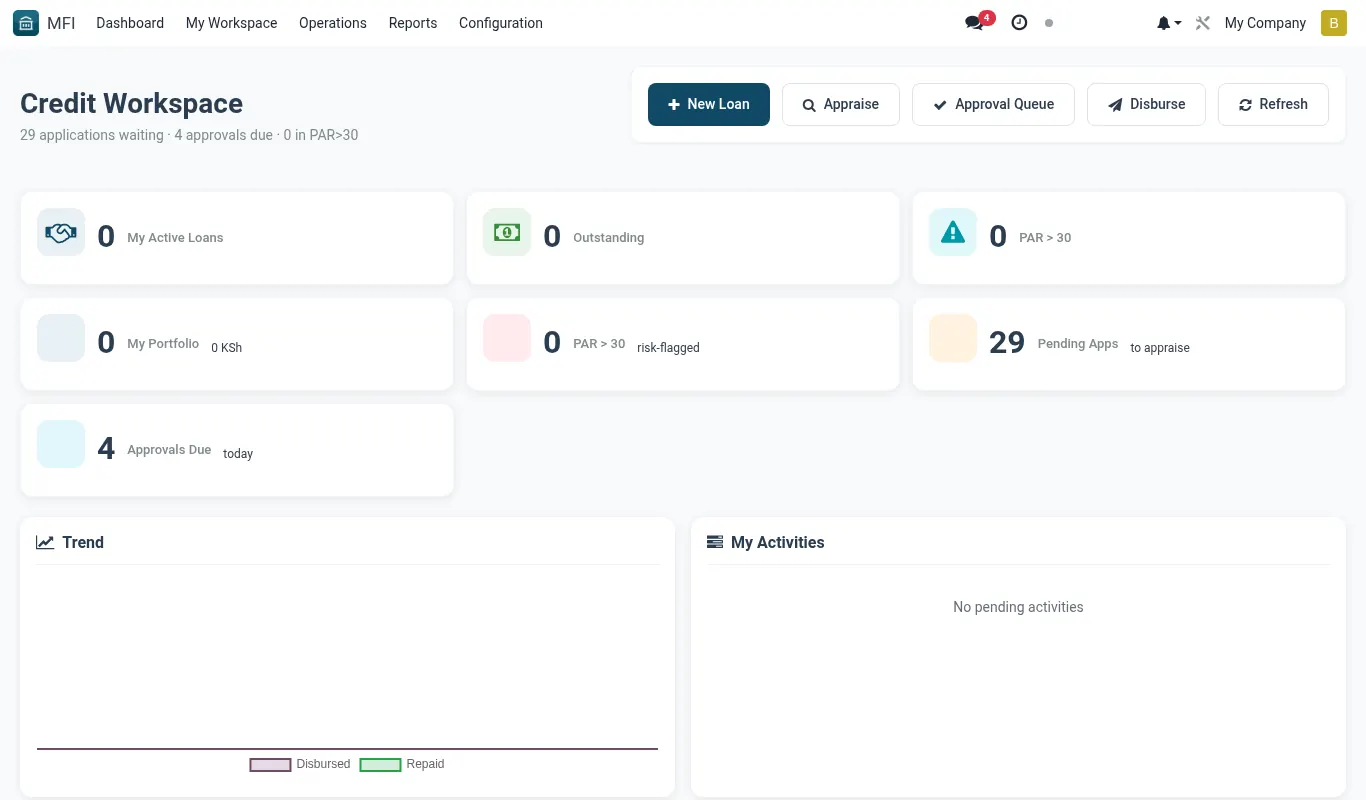Image resolution: width=1366 pixels, height=800 pixels.
Task: Click the My Activities list icon
Action: tap(715, 542)
